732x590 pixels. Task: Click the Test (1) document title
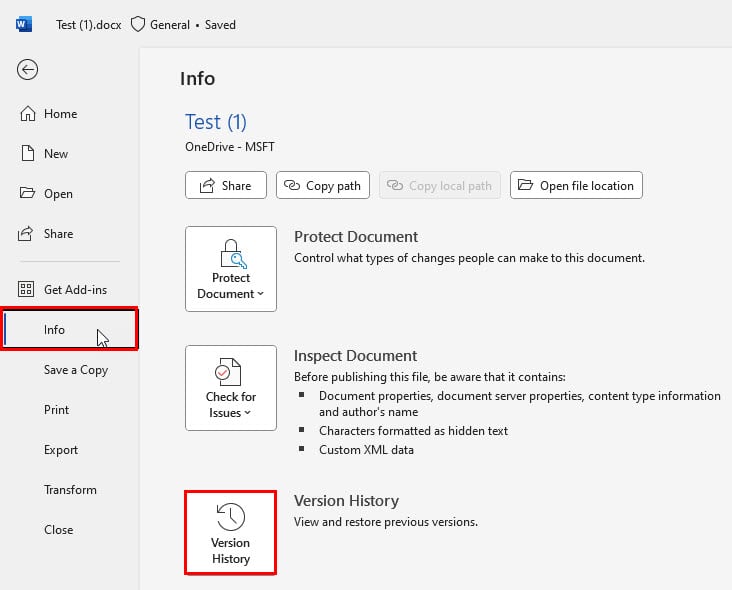click(215, 122)
